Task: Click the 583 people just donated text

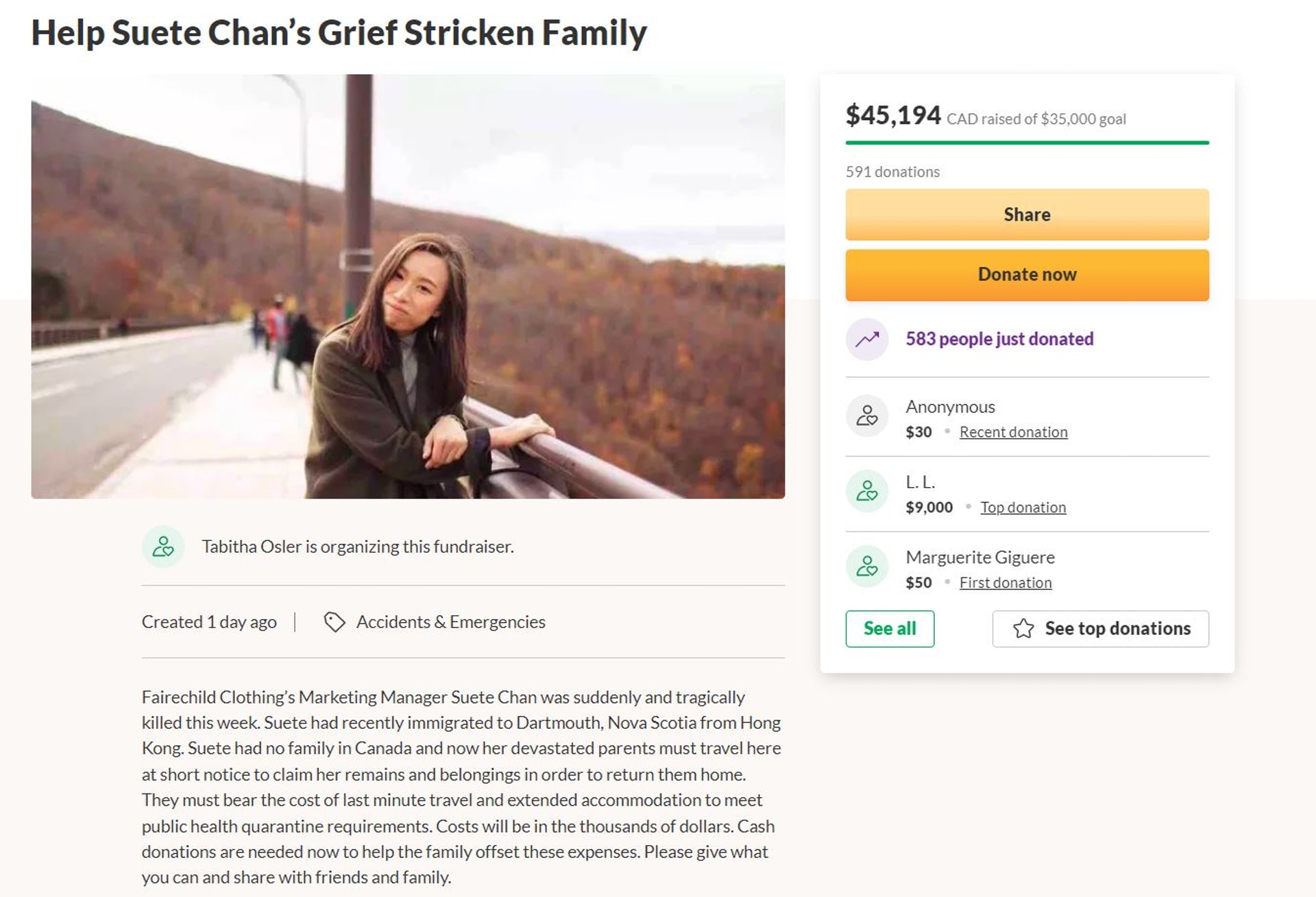Action: coord(999,339)
